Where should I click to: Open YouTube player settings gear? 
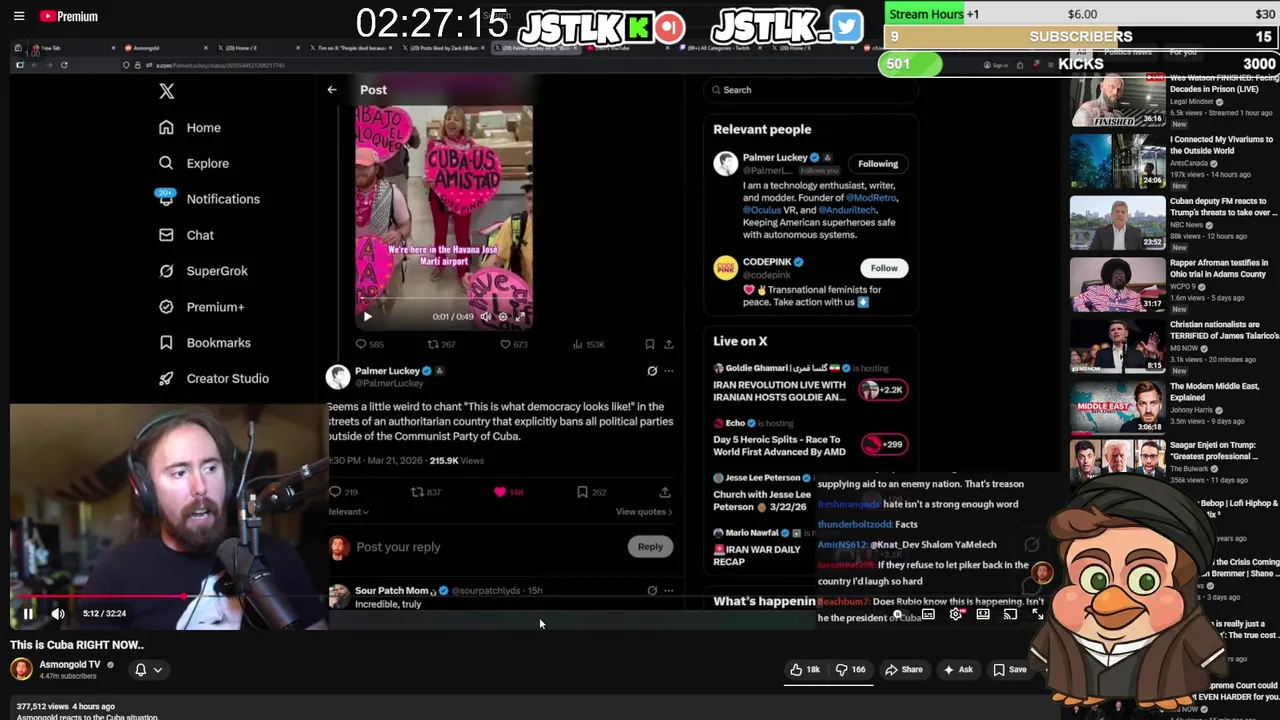pos(956,614)
